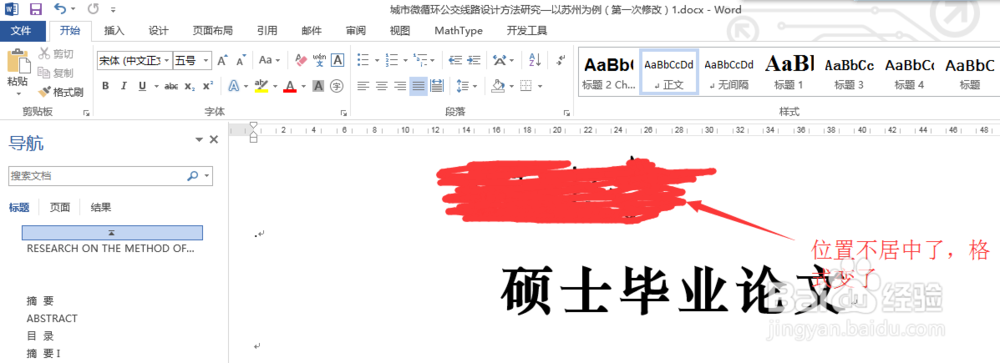Click the multilevel list icon

click(x=420, y=61)
